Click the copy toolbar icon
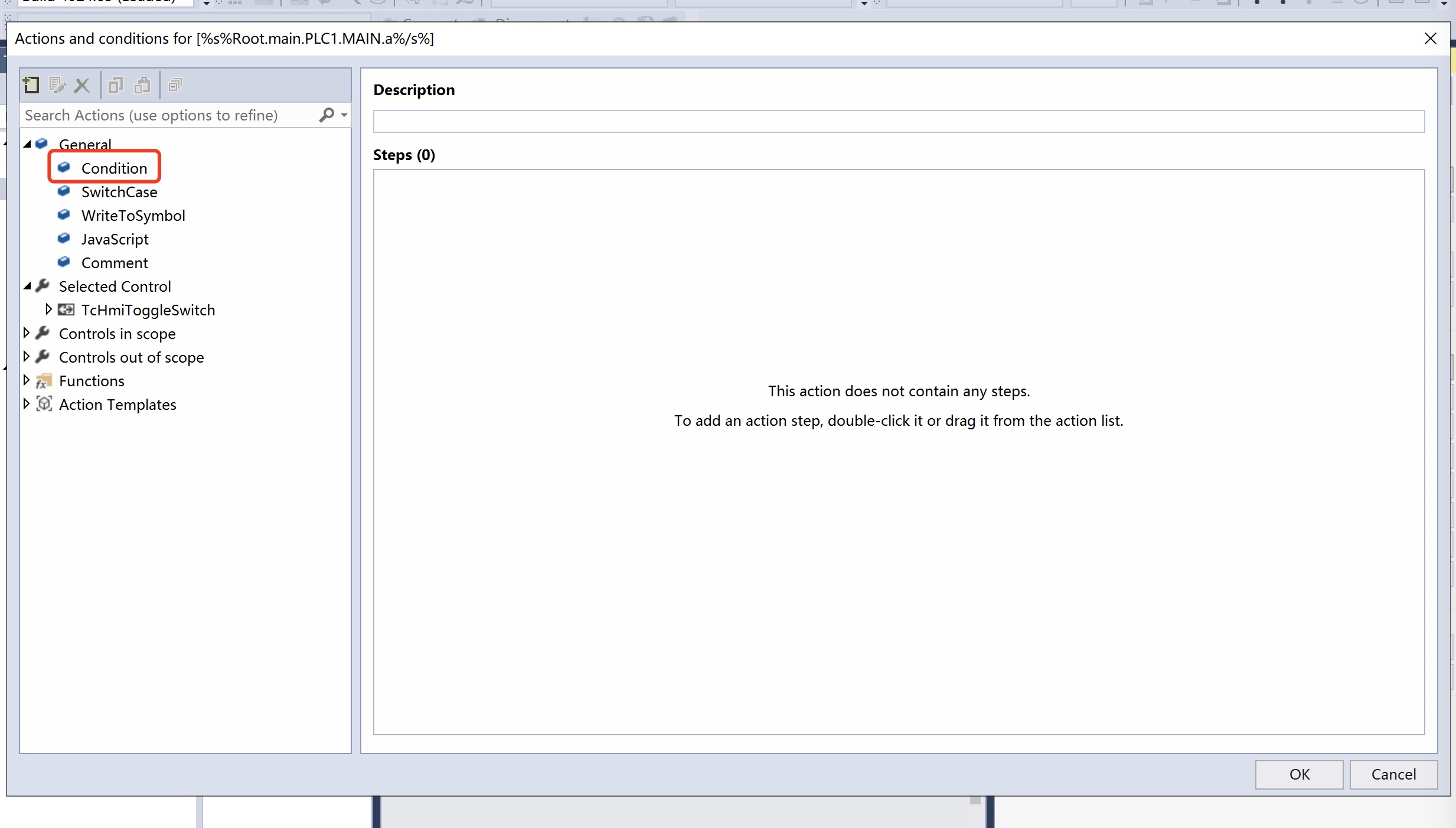The image size is (1456, 828). (115, 86)
